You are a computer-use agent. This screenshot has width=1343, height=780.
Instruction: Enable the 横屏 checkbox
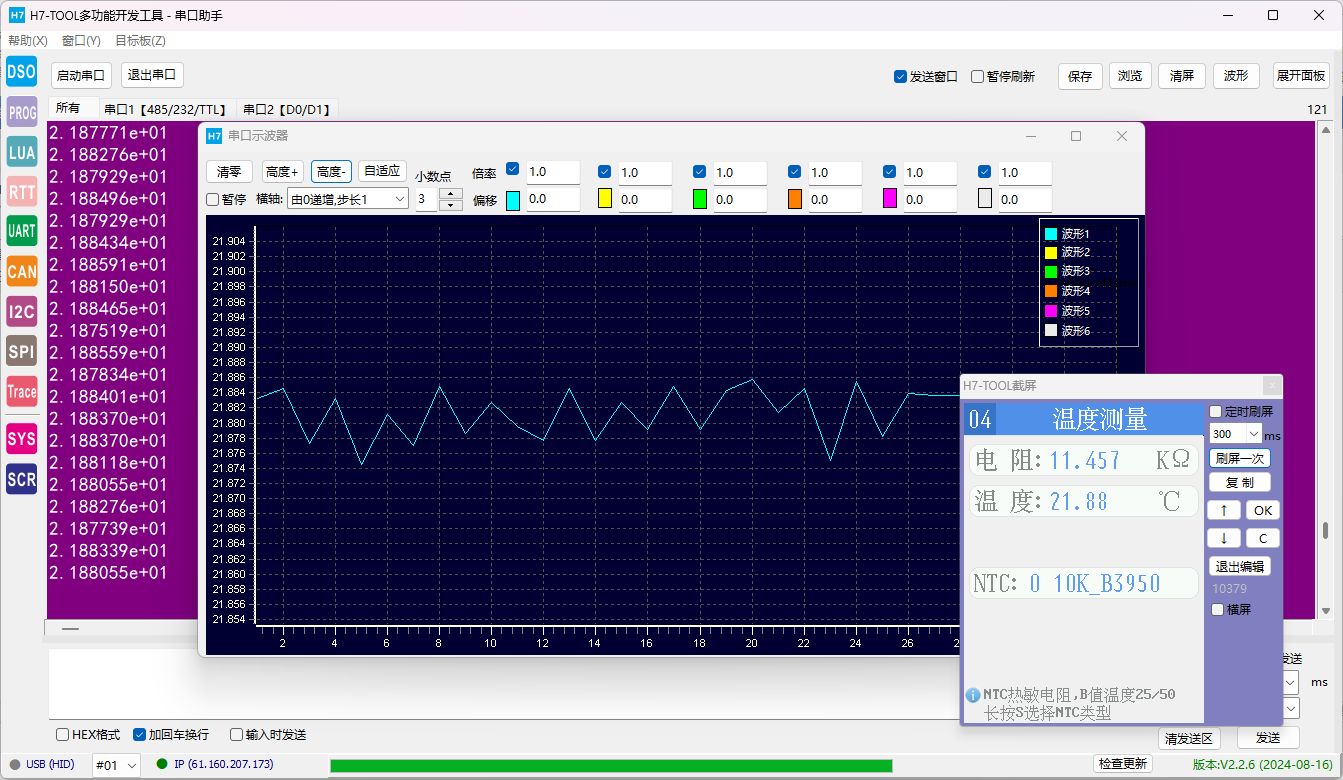click(x=1217, y=609)
